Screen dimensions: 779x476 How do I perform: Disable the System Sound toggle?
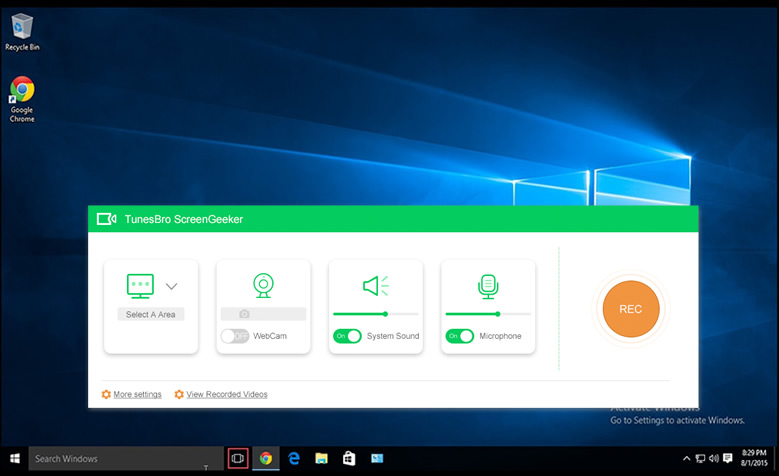point(347,336)
